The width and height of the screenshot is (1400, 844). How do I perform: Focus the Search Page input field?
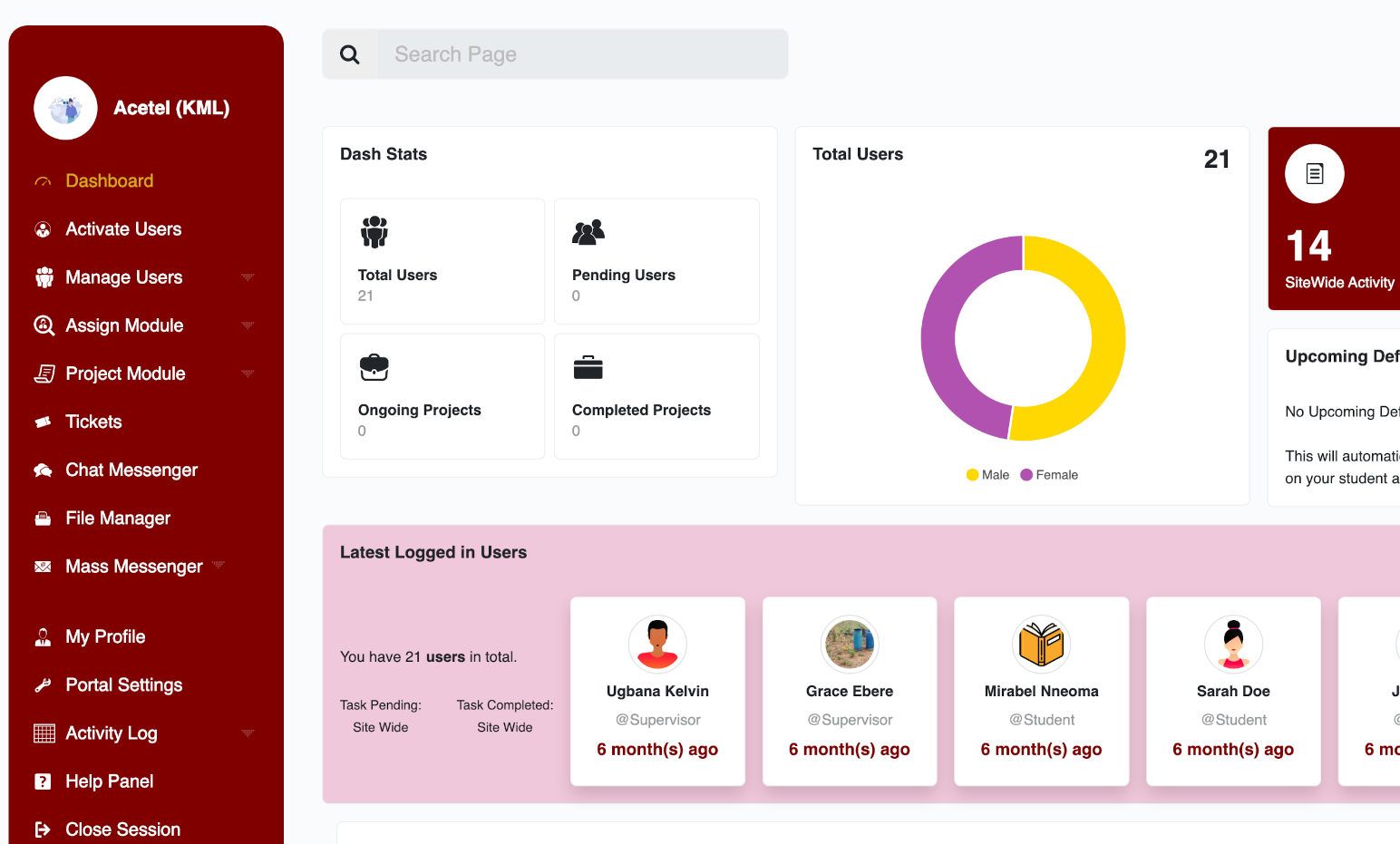pyautogui.click(x=580, y=54)
